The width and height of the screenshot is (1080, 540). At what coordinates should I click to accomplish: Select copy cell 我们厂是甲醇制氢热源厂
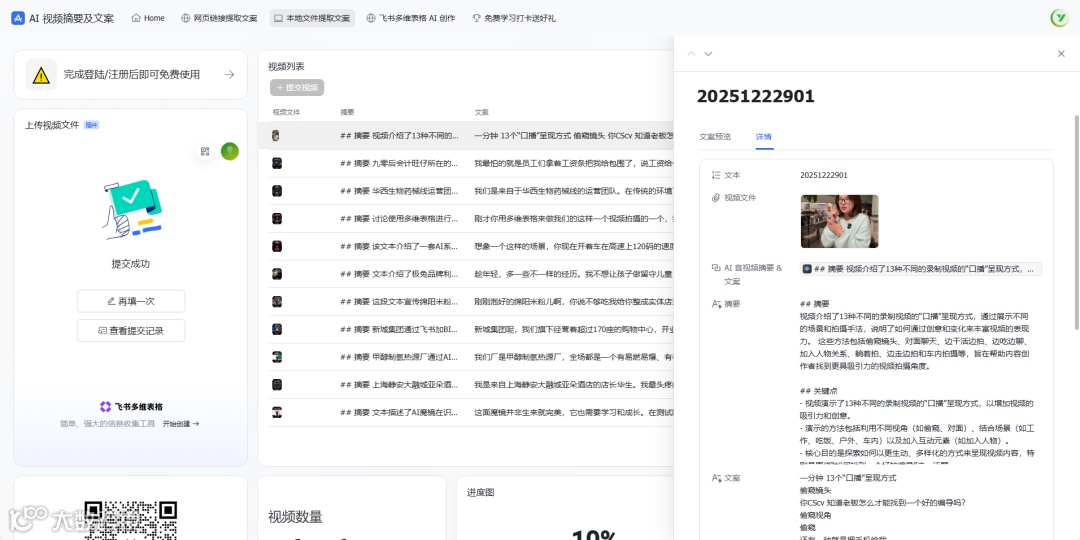(x=572, y=357)
